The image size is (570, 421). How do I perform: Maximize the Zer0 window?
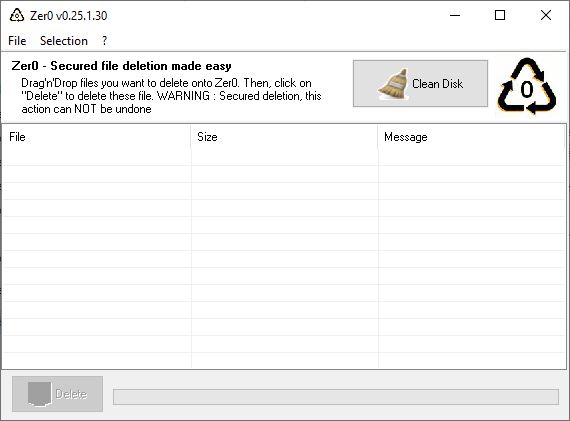click(500, 15)
